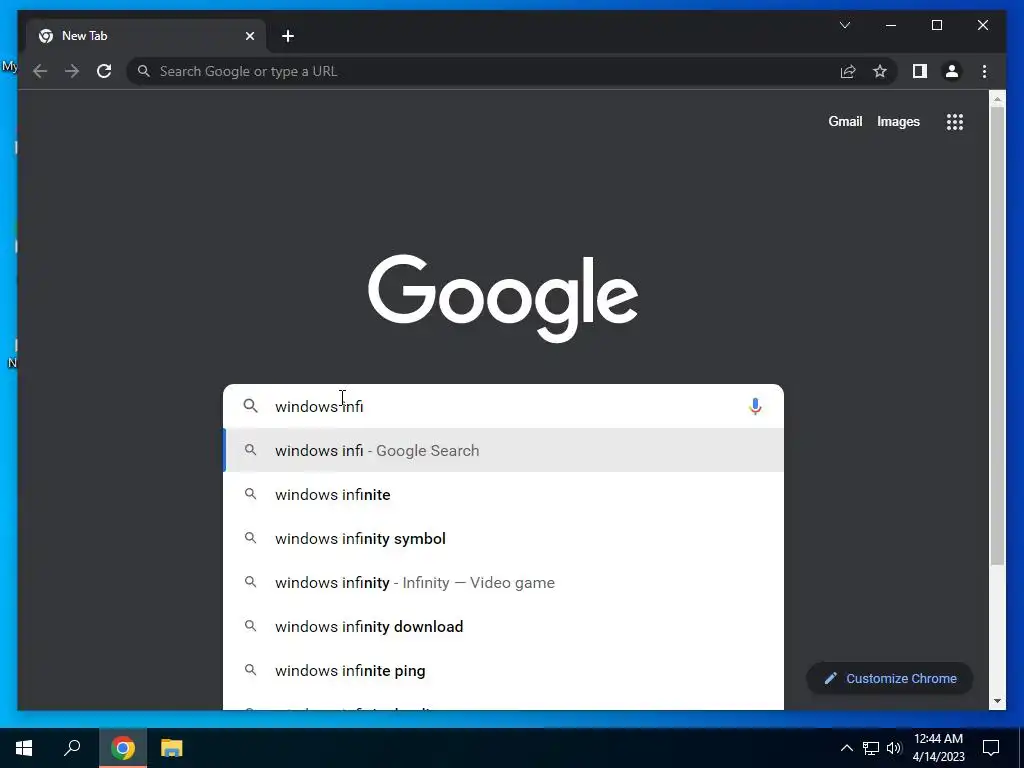Close the New Tab tab
This screenshot has height=768, width=1024.
(249, 36)
